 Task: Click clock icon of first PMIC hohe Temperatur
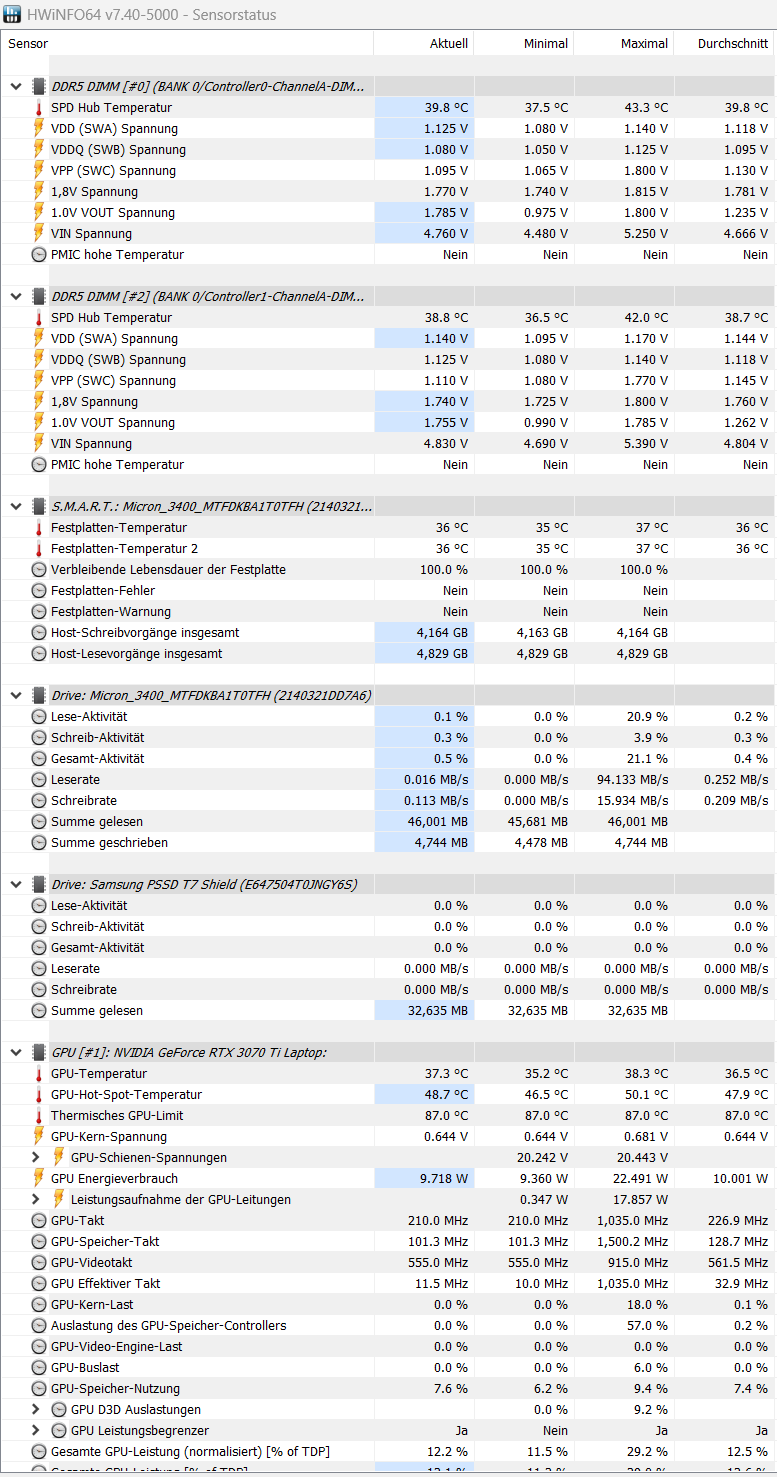pos(39,255)
